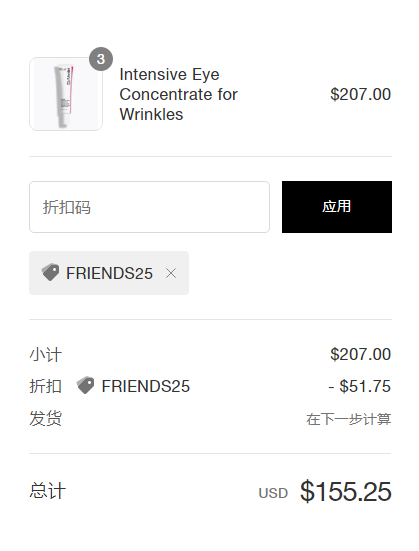Click the 总计 total label
Viewport: 419px width, 551px height.
(x=47, y=491)
